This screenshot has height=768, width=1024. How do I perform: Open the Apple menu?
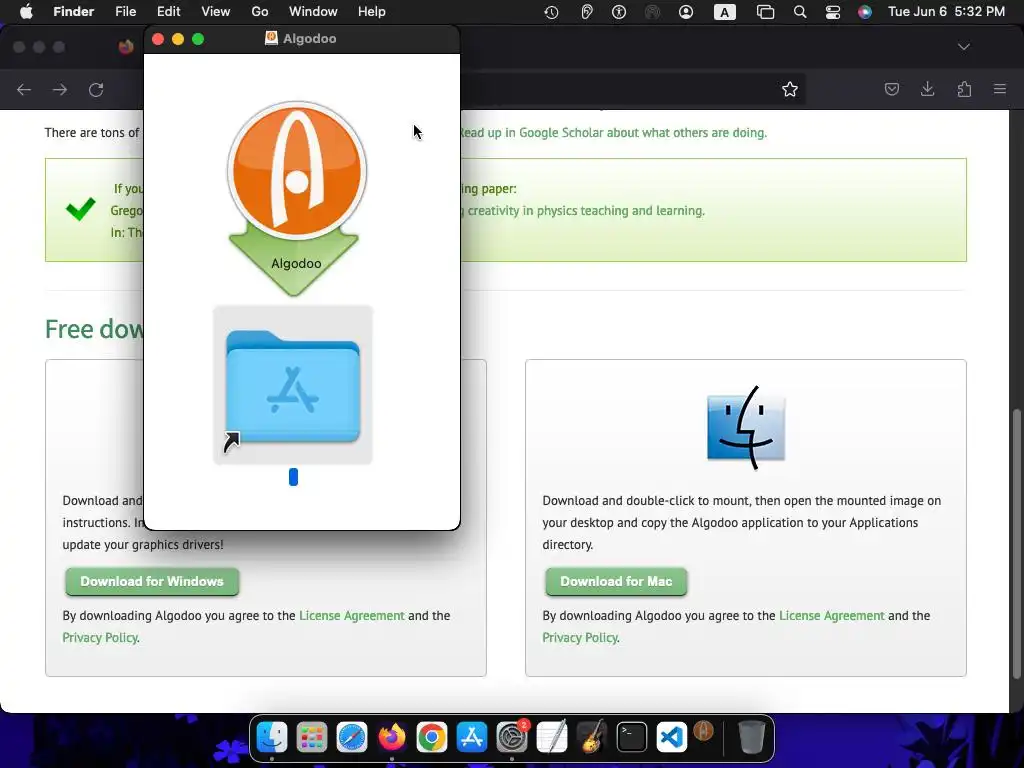coord(26,11)
